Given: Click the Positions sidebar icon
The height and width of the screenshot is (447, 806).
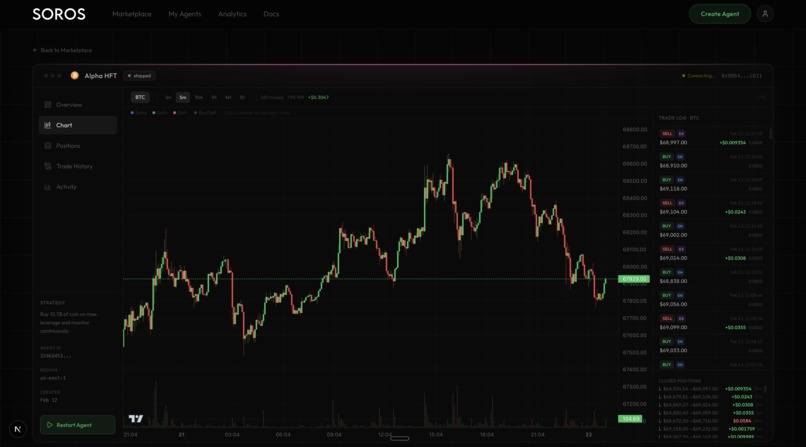Looking at the screenshot, I should (47, 146).
